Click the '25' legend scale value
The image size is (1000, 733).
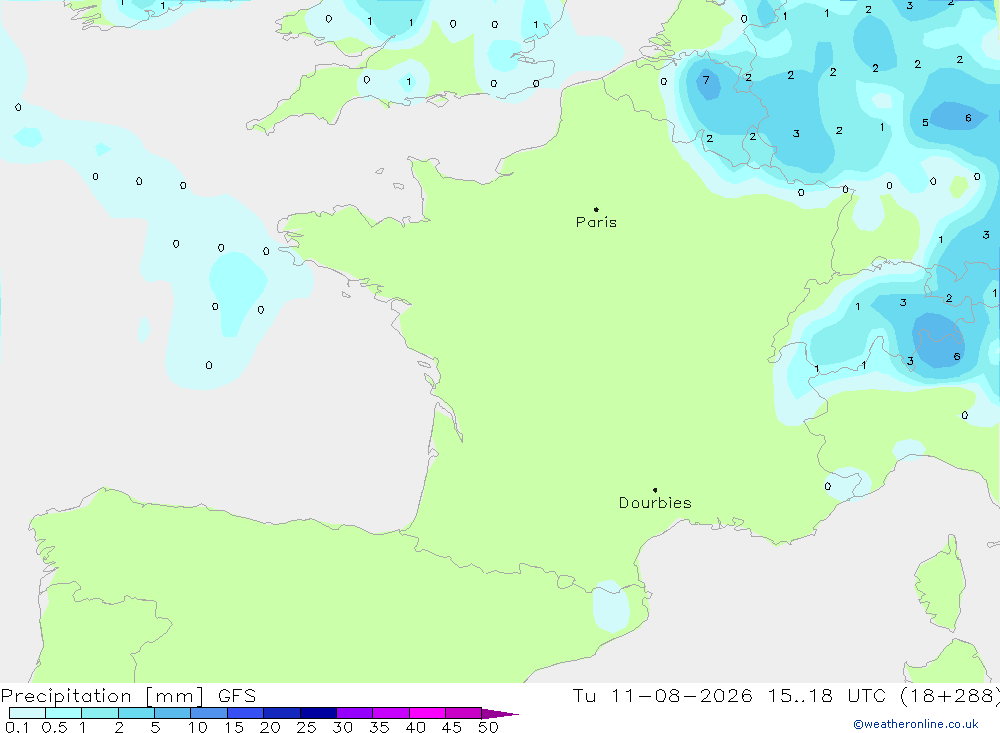point(306,727)
